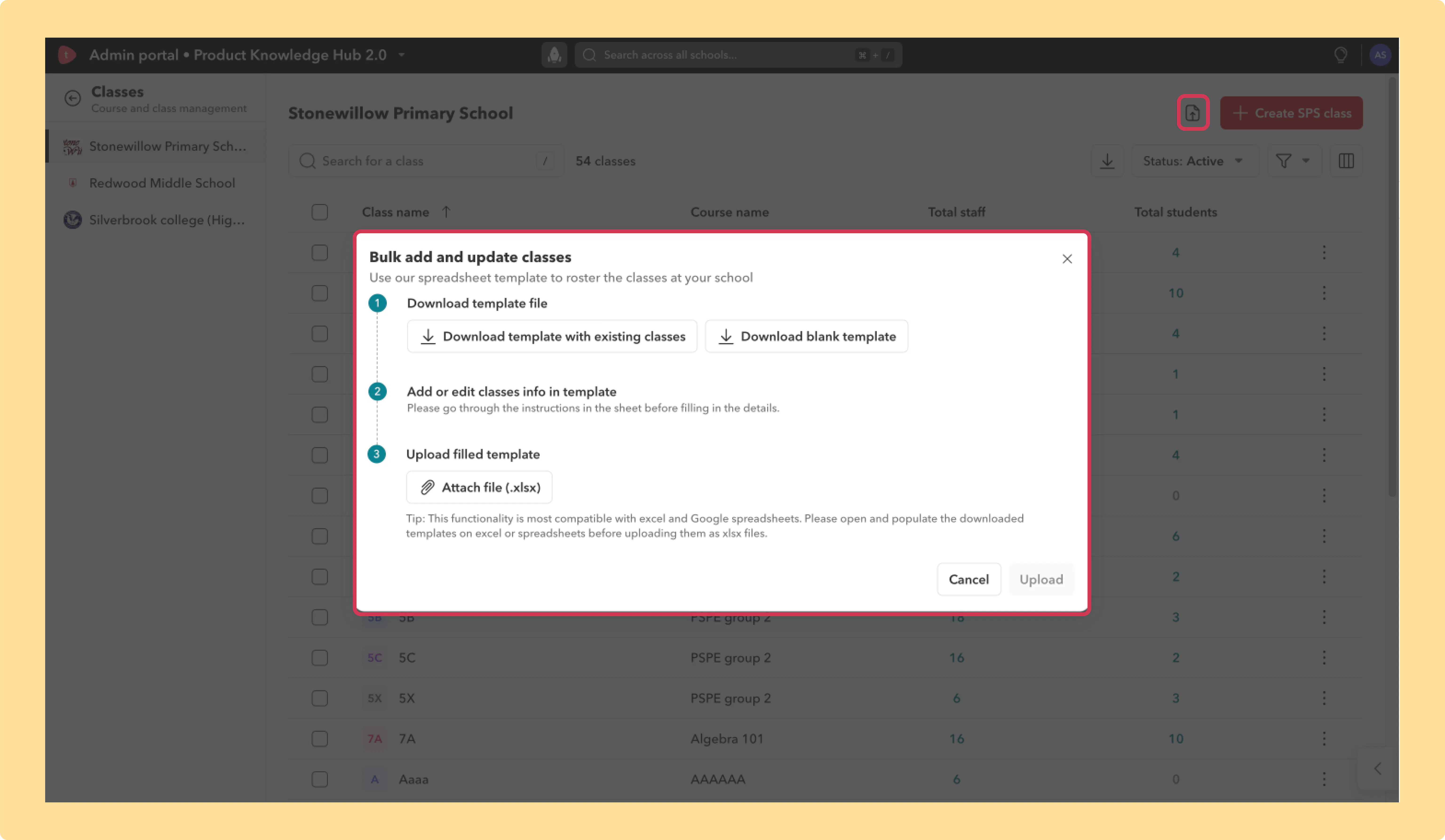Open the more options menu for 5X
Screen dimensions: 1445x840
tap(1324, 698)
